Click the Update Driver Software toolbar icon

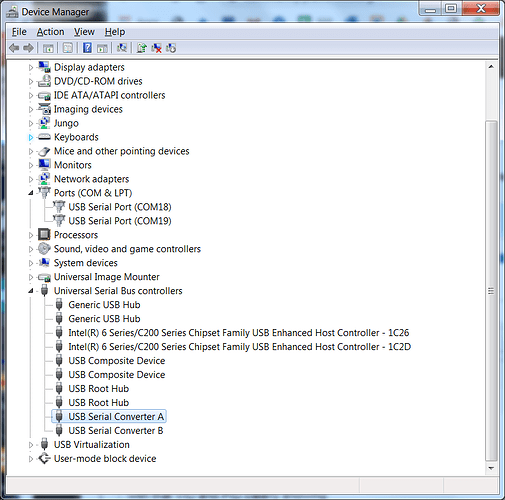[x=142, y=48]
